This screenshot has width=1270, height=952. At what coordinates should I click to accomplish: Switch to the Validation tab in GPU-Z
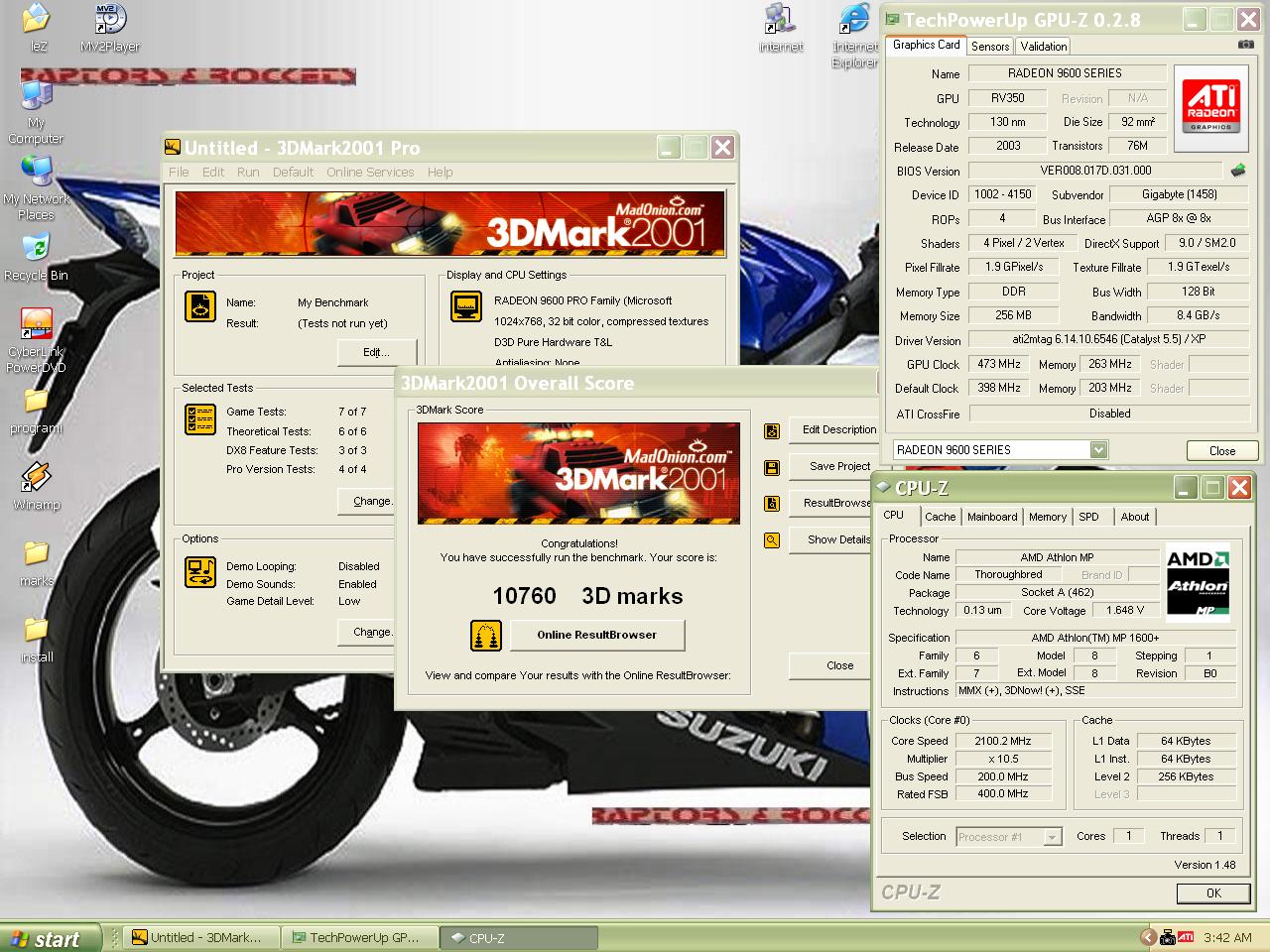point(1044,47)
